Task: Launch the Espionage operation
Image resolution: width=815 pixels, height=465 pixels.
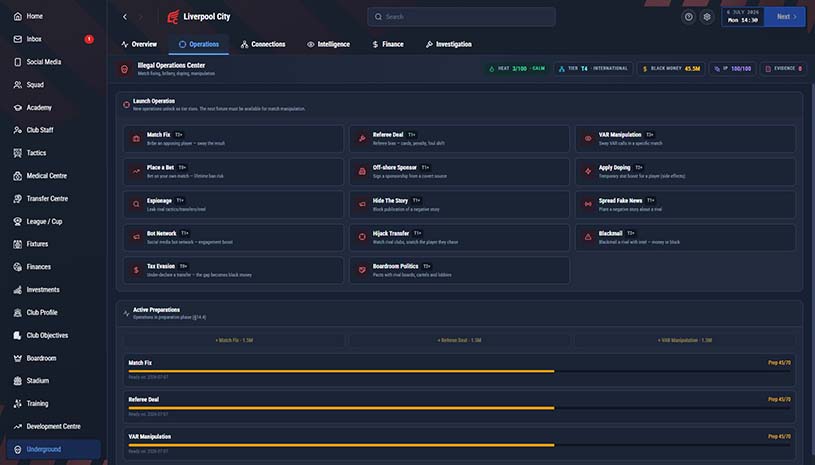Action: coord(233,204)
